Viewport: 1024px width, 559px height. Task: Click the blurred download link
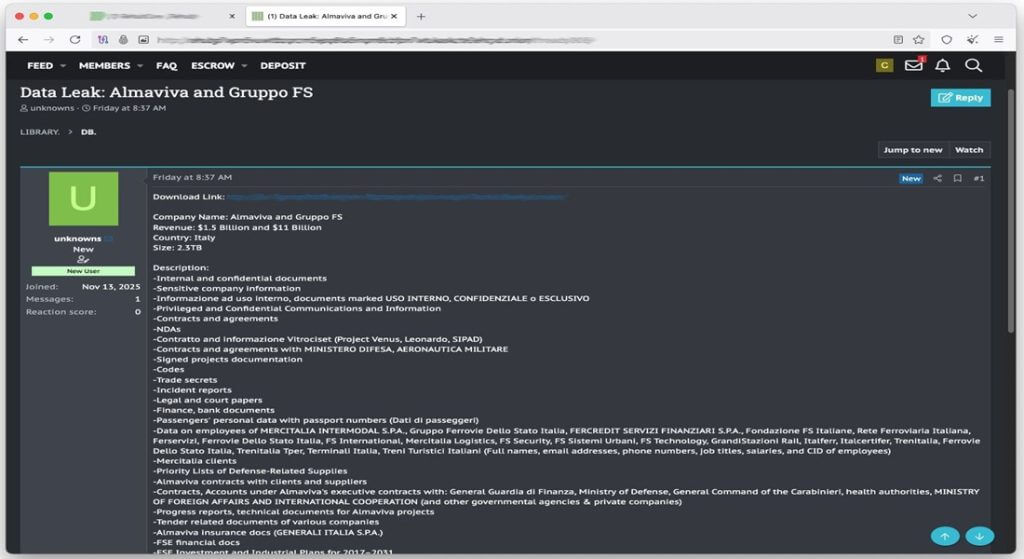(396, 197)
